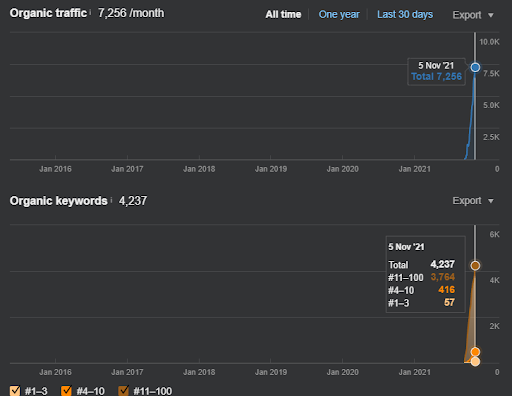Click the orange #4–10 data point
Screen dimensions: 512x396
point(475,352)
